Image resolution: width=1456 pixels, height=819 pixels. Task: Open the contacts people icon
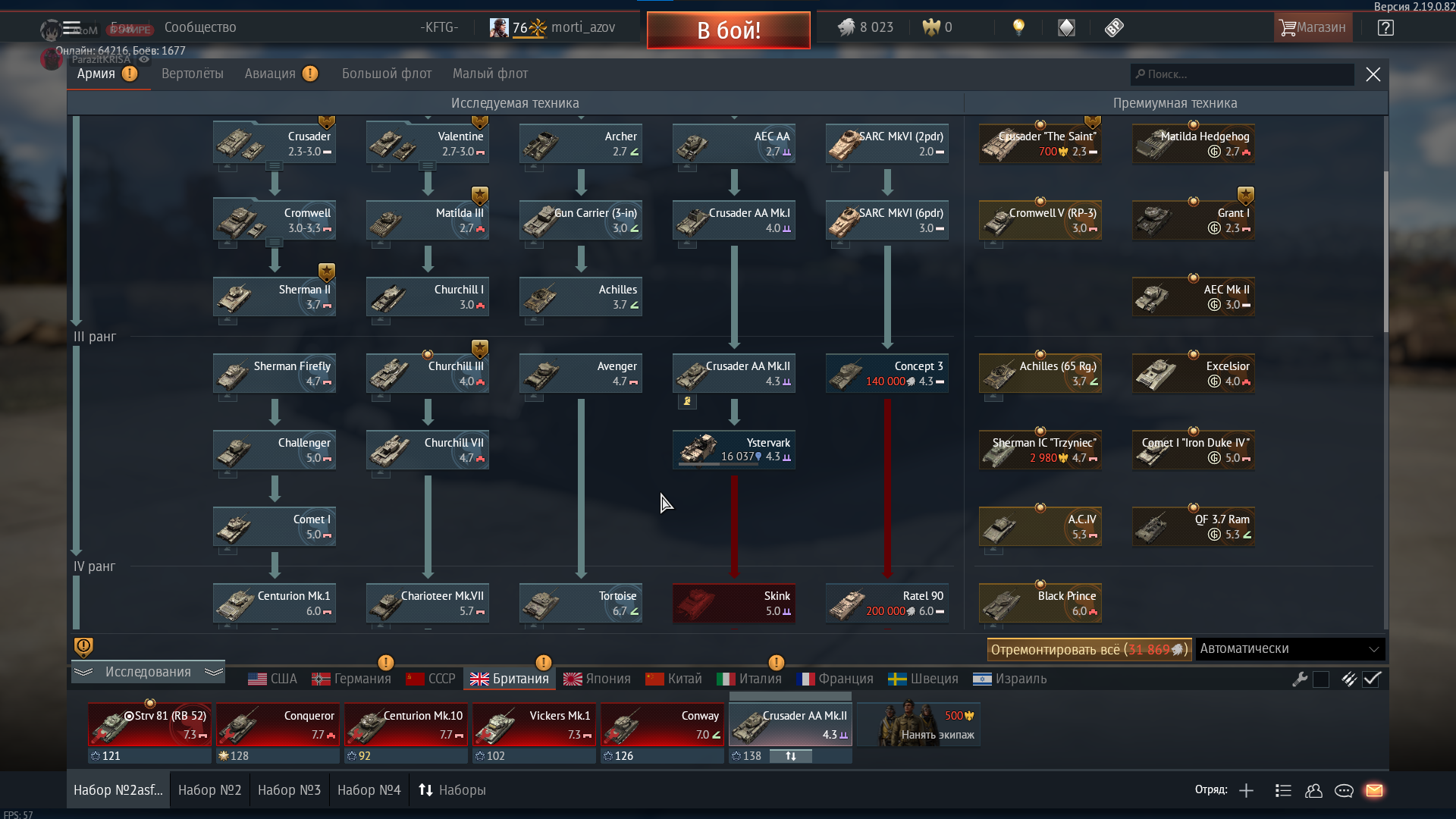point(1313,791)
